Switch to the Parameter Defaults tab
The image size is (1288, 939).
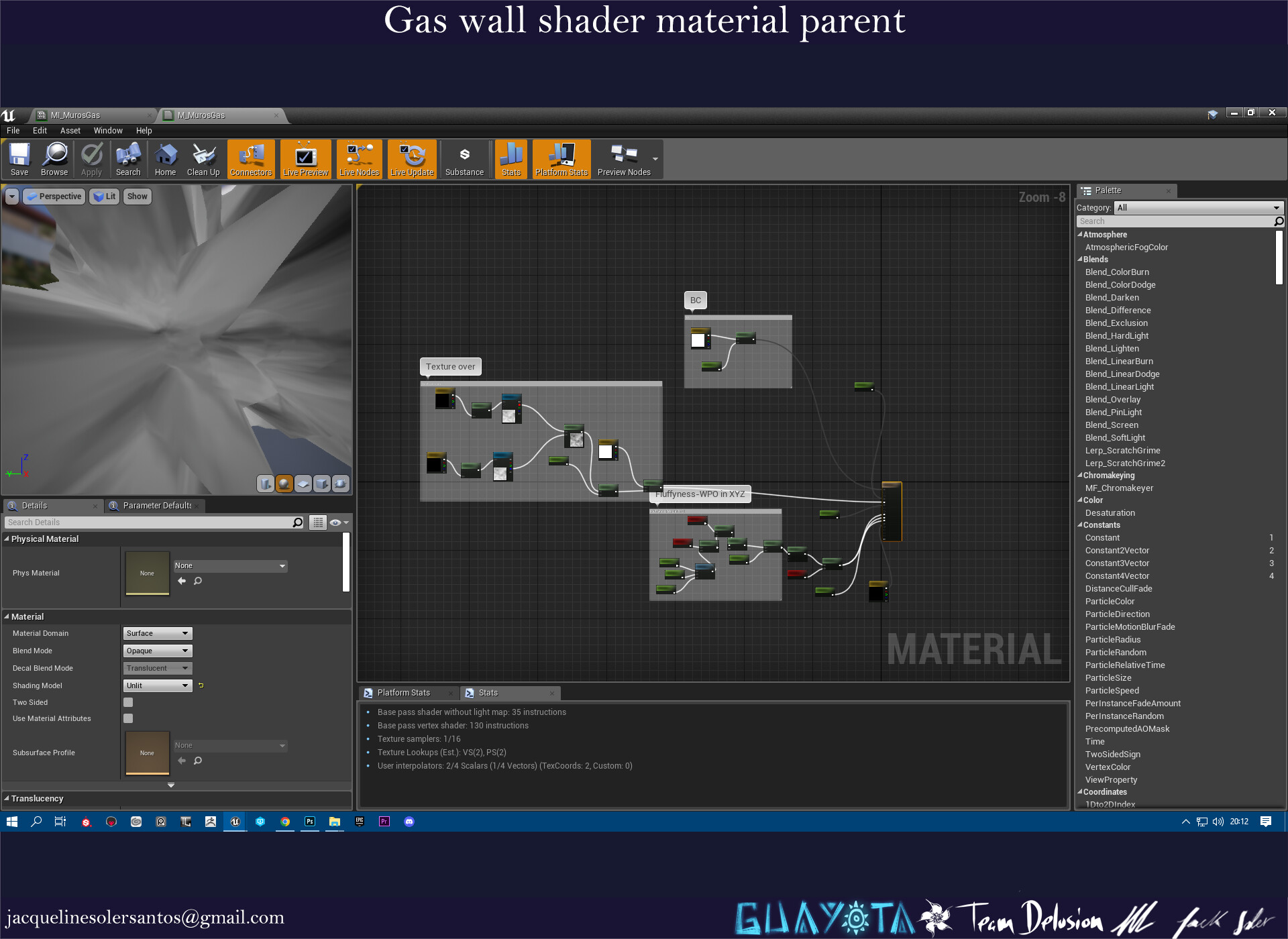[x=156, y=506]
